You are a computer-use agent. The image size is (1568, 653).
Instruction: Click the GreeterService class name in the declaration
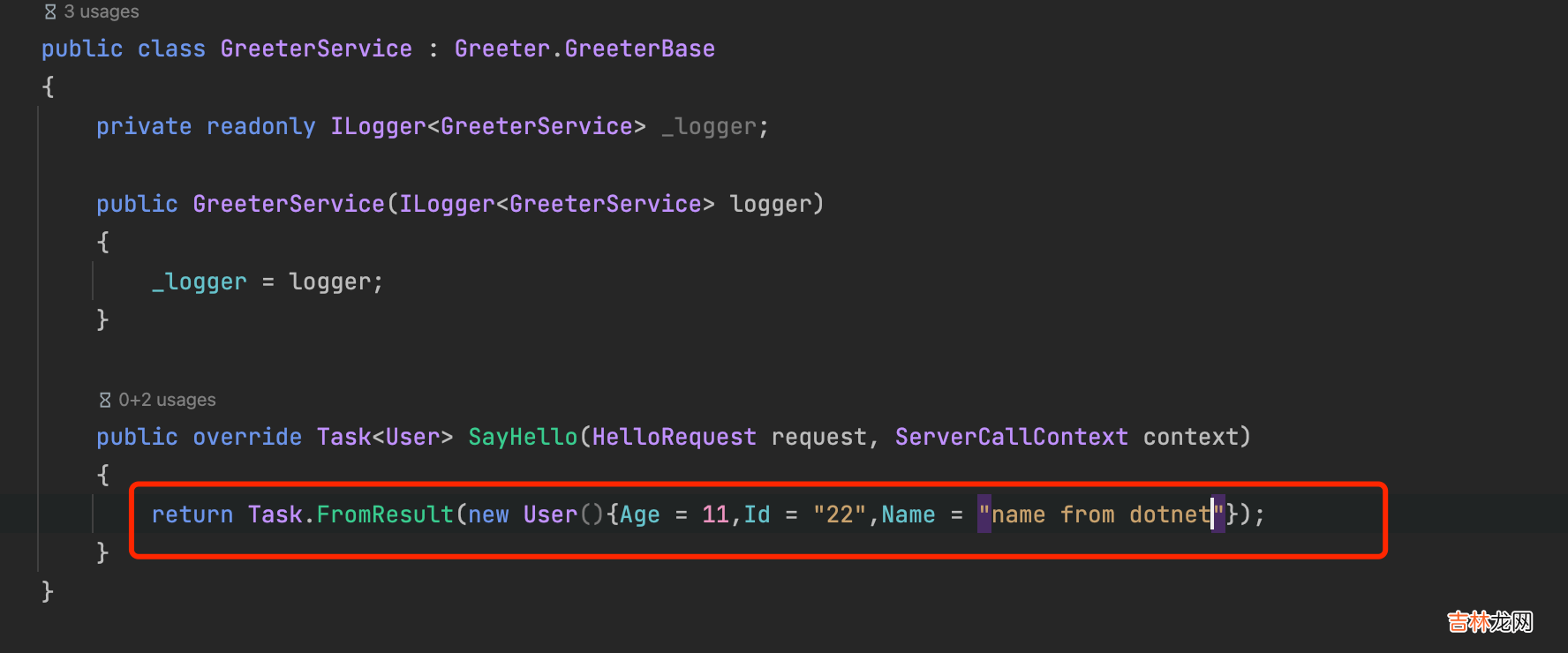316,49
